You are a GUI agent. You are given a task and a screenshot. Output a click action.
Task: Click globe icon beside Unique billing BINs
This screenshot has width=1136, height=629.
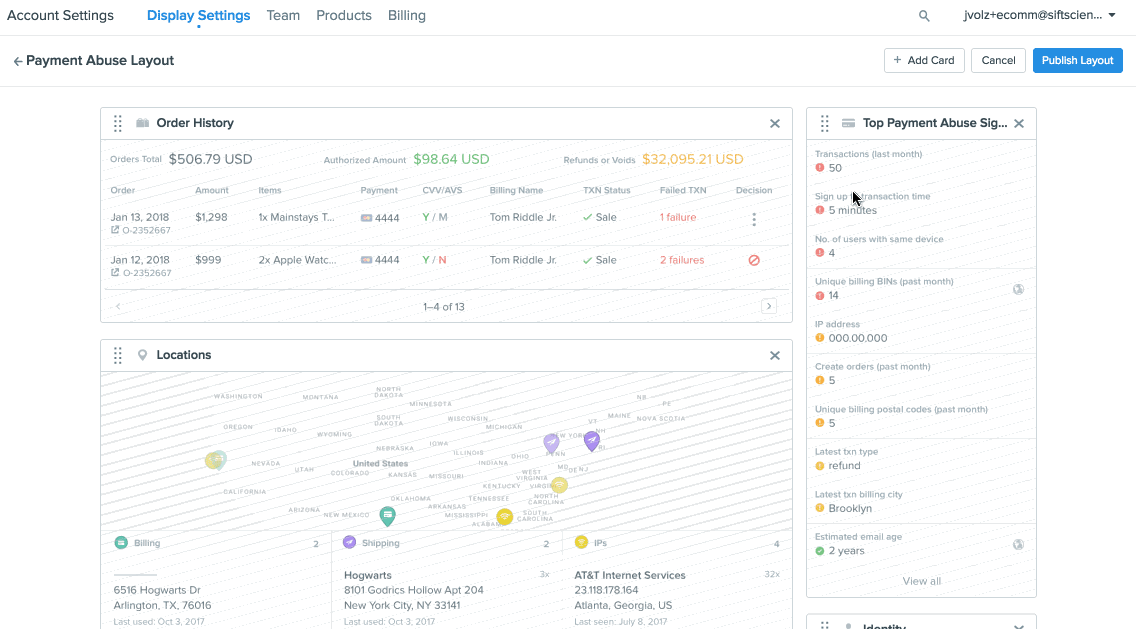point(1018,289)
